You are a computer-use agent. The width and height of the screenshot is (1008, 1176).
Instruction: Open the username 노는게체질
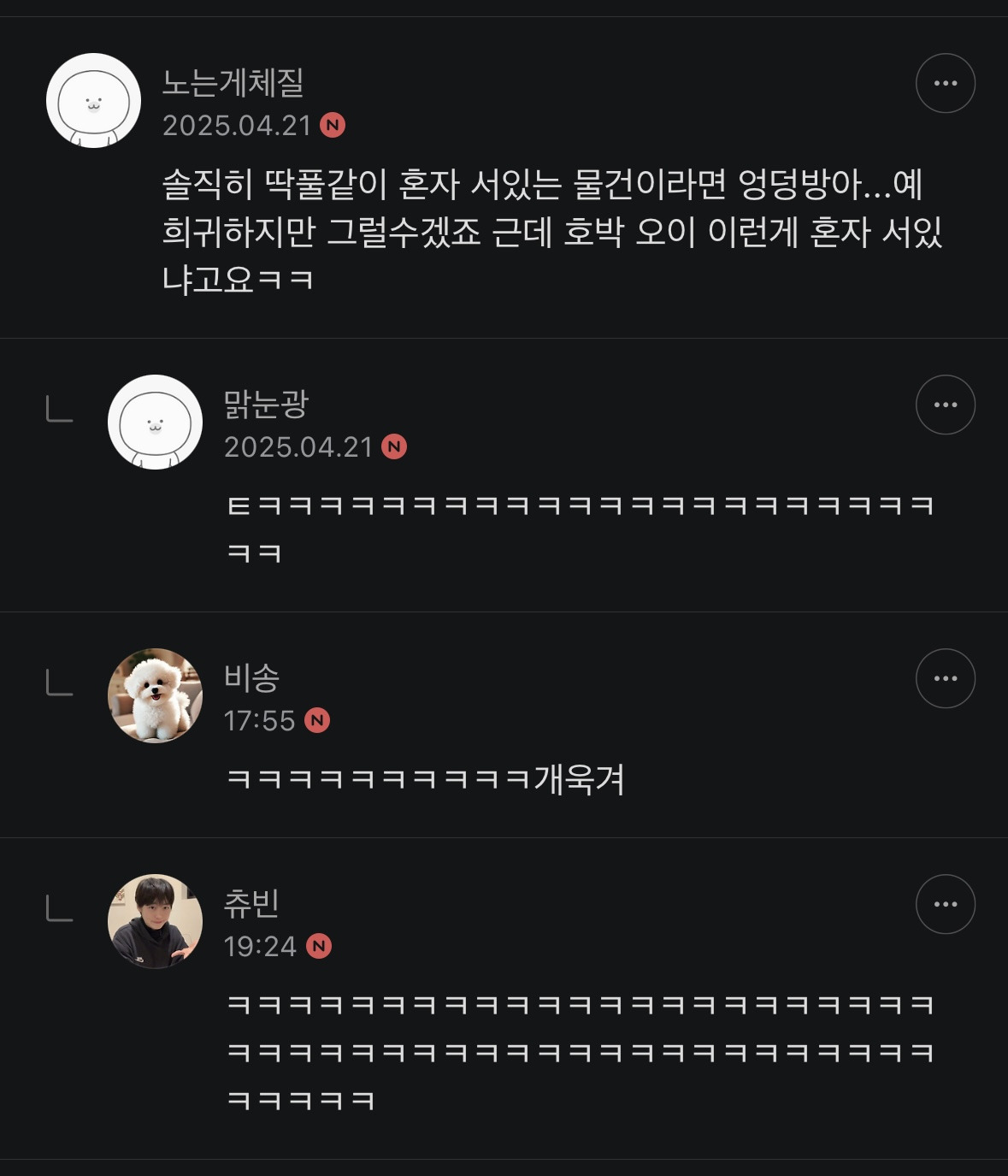coord(233,82)
